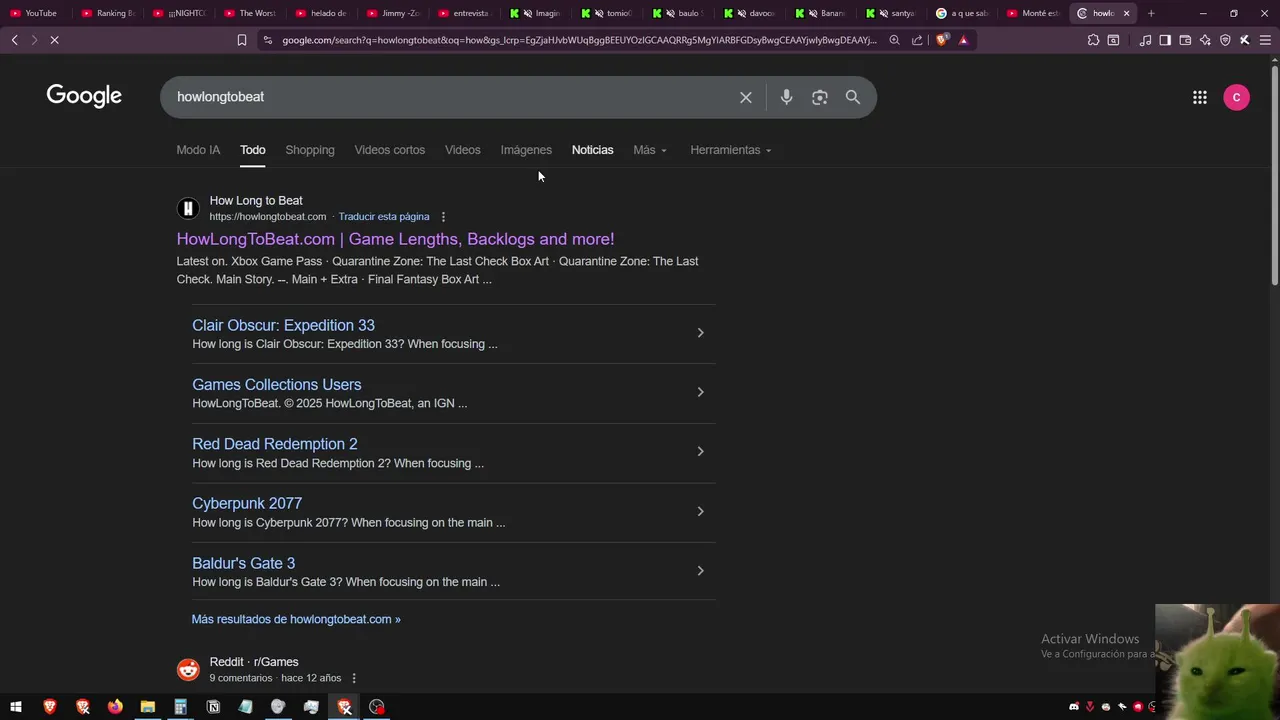The height and width of the screenshot is (720, 1280).
Task: Switch to the Noticias tab
Action: (592, 150)
